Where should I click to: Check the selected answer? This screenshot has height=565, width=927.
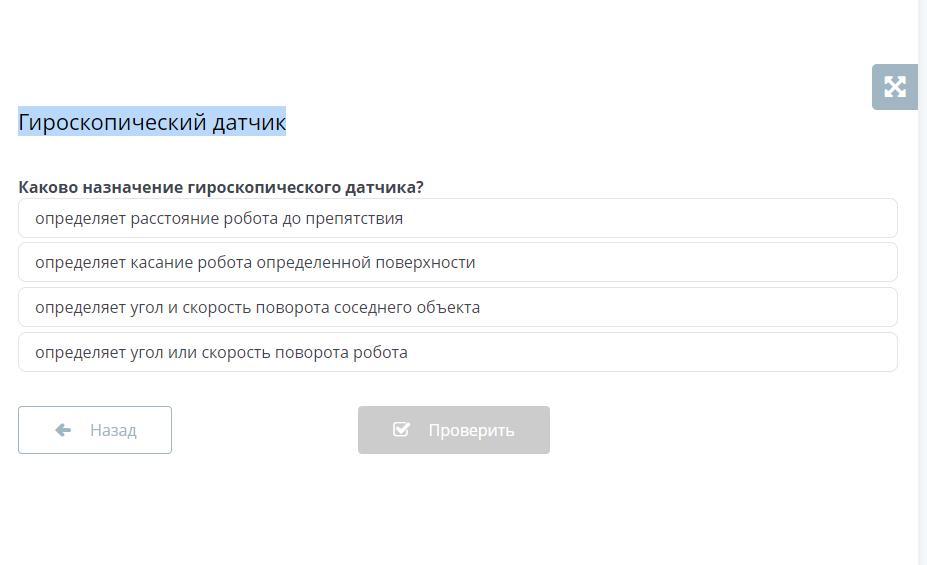coord(454,430)
